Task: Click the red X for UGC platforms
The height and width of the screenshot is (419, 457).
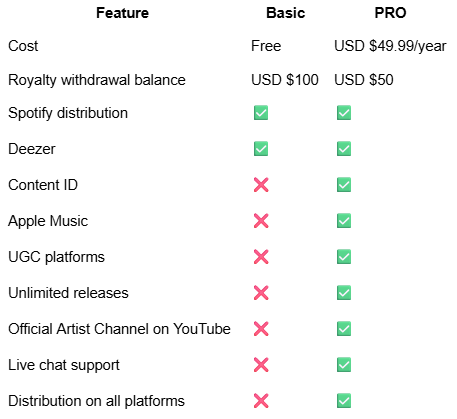Action: [x=261, y=257]
